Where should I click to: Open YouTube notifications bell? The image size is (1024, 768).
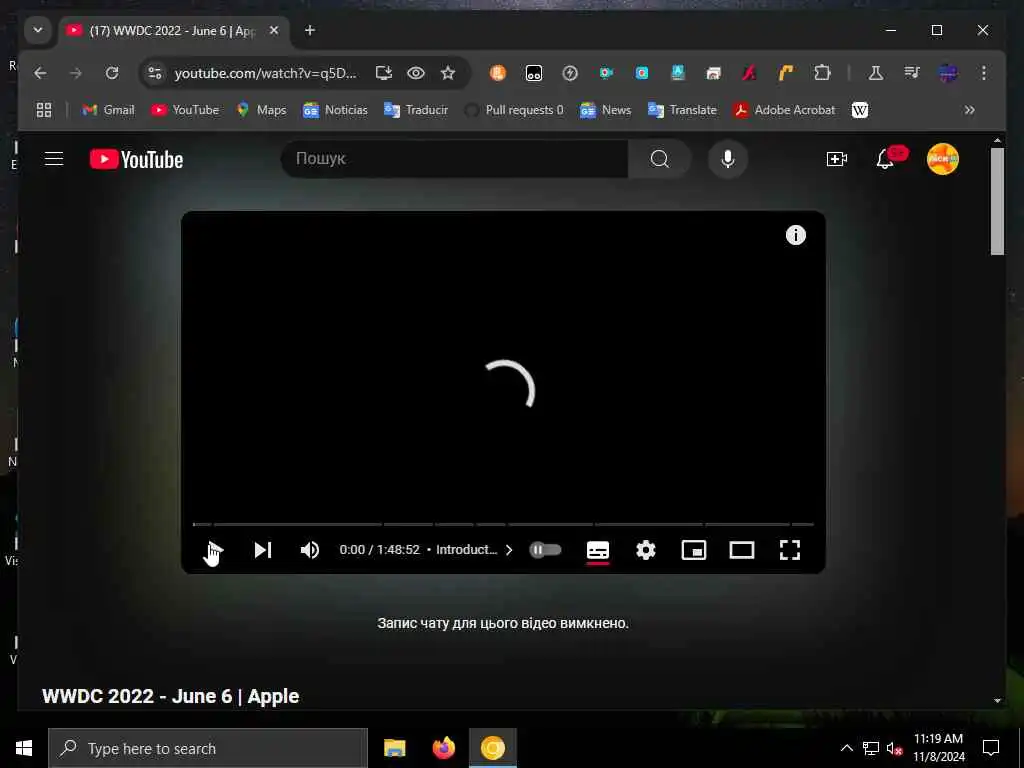885,159
